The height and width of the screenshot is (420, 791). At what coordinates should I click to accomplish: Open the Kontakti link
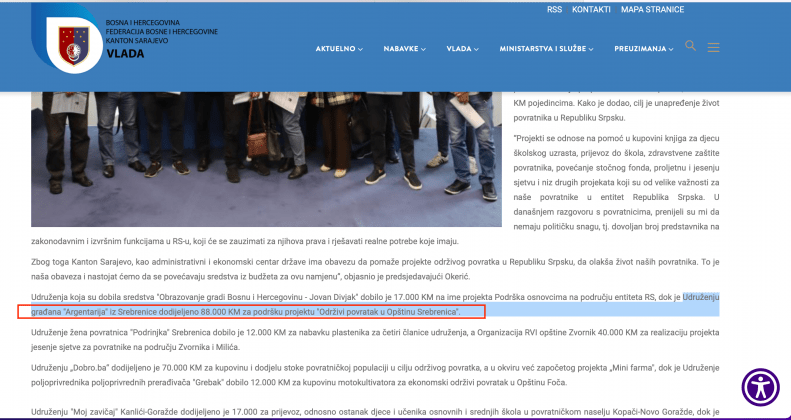coord(591,9)
